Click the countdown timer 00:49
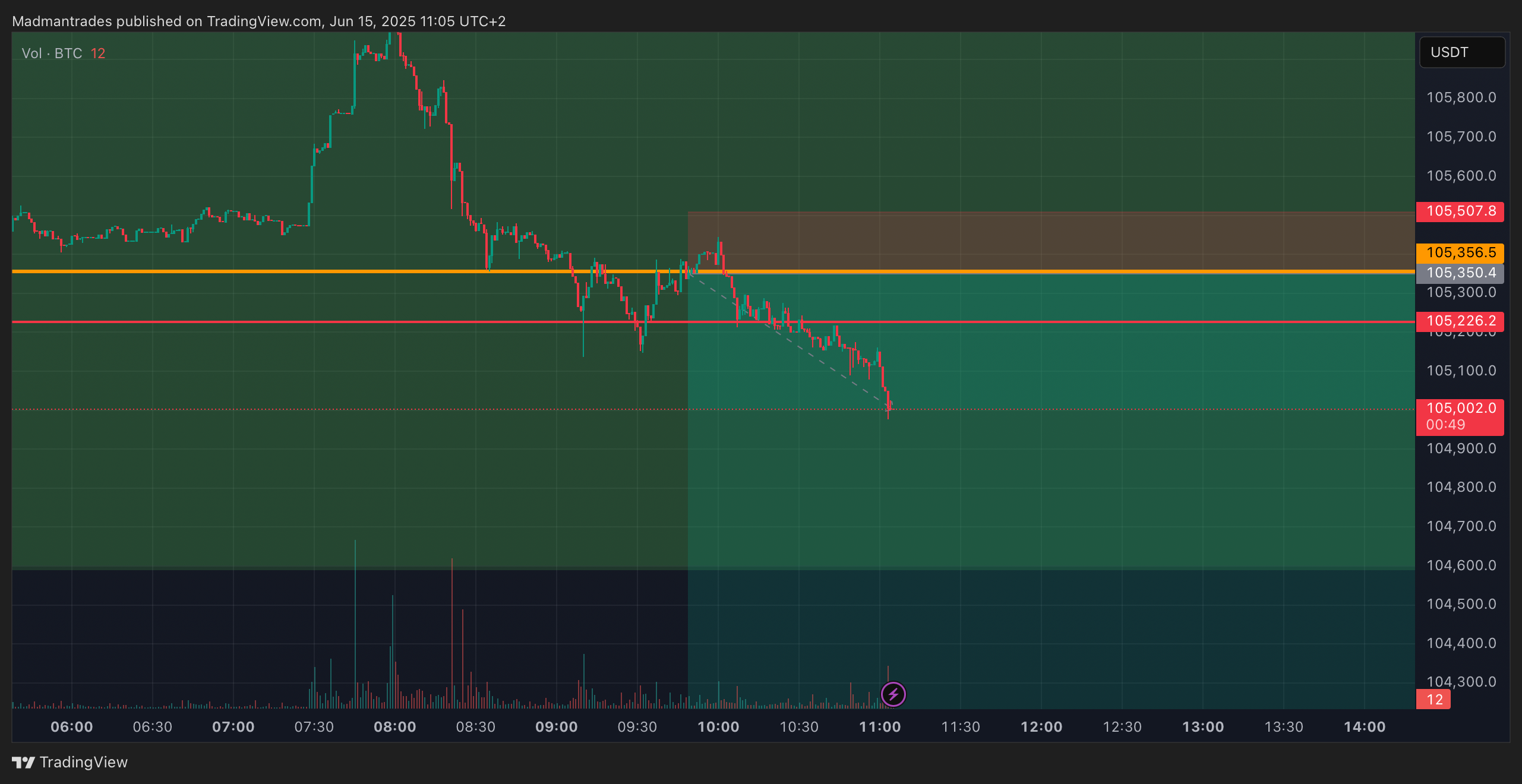The height and width of the screenshot is (784, 1522). tap(1445, 425)
